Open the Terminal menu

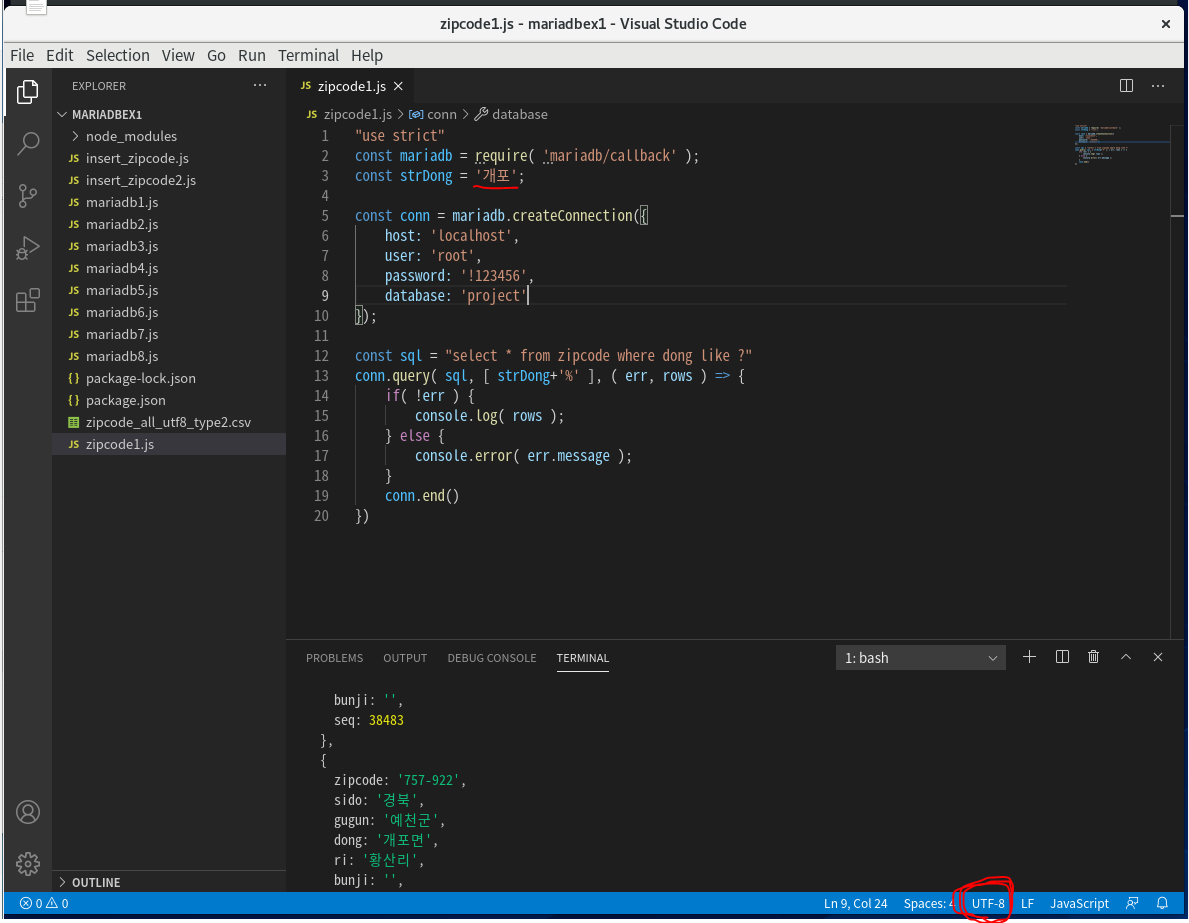308,55
